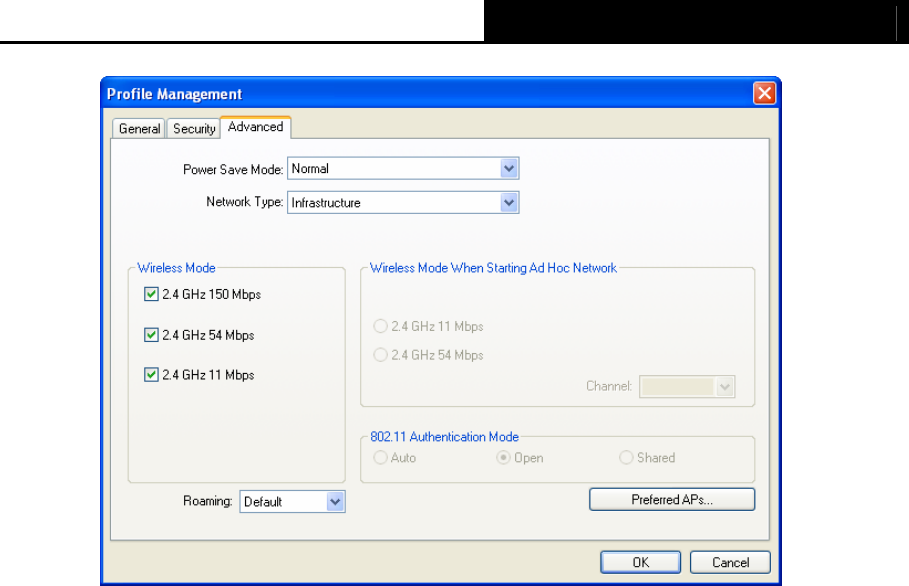Confirm with the OK button
Viewport: 909px width, 586px height.
pyautogui.click(x=641, y=562)
